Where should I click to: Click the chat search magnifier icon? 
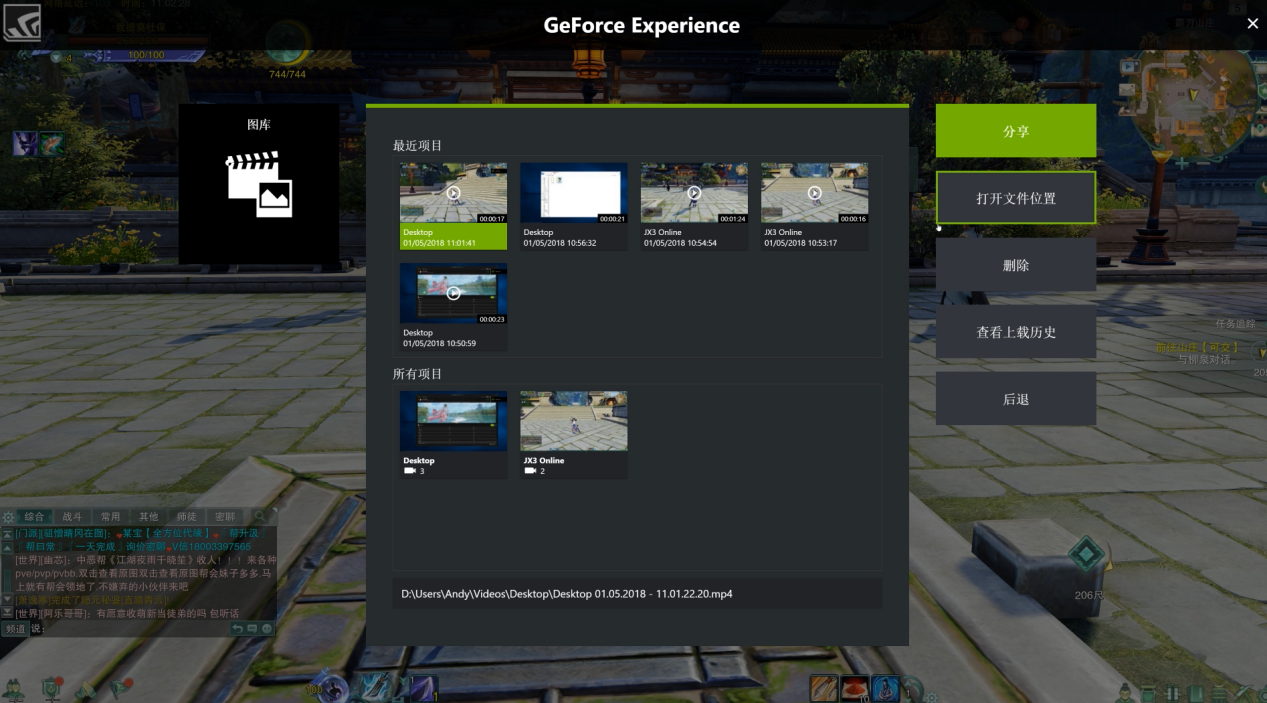coord(260,517)
